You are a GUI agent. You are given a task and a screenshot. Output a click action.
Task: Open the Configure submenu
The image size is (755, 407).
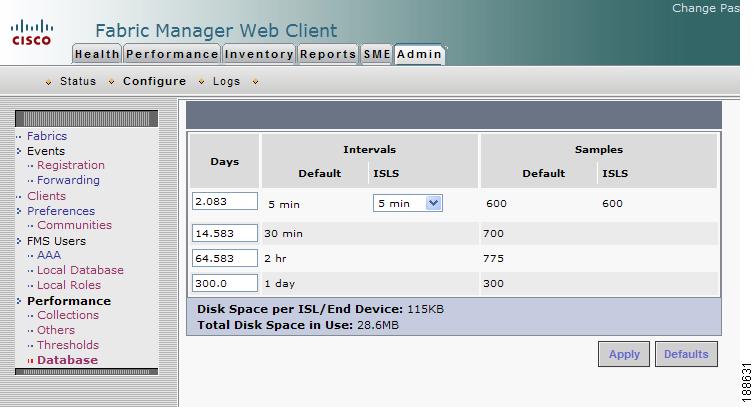(x=155, y=81)
